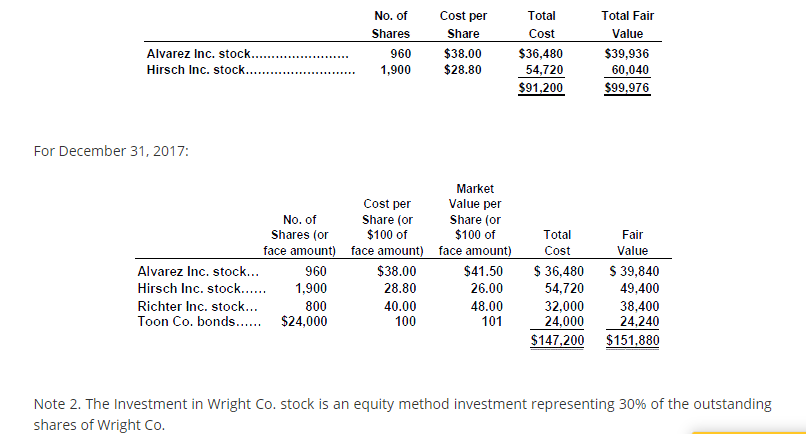Select the 48.00 market value for Richter
Screen dimensions: 806x434
click(486, 307)
